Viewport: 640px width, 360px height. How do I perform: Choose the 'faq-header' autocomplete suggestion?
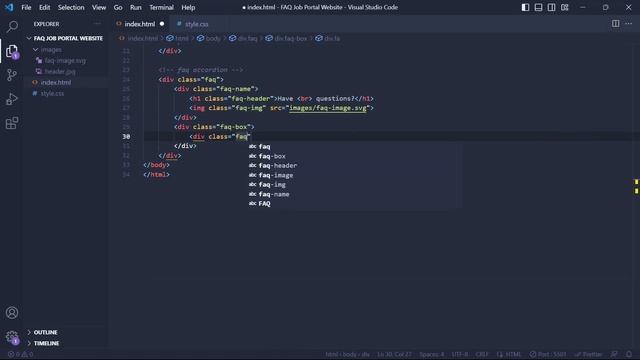(355, 166)
